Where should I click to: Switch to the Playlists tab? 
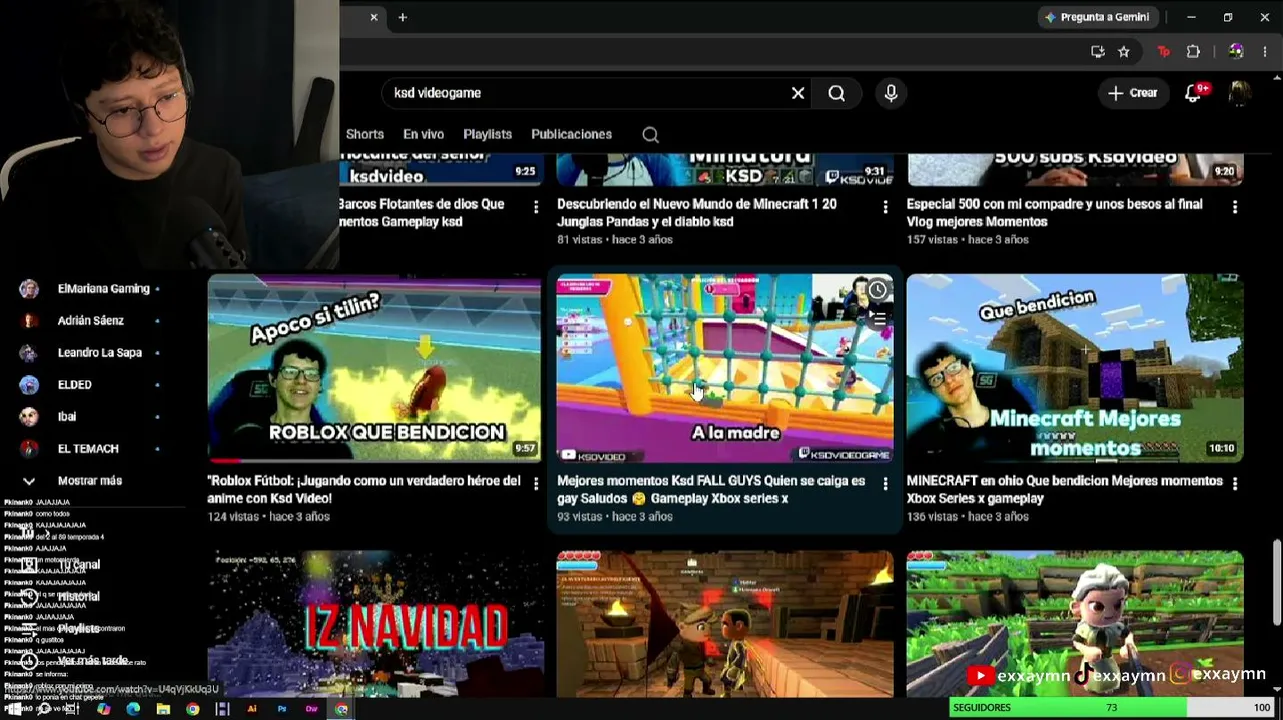[487, 134]
